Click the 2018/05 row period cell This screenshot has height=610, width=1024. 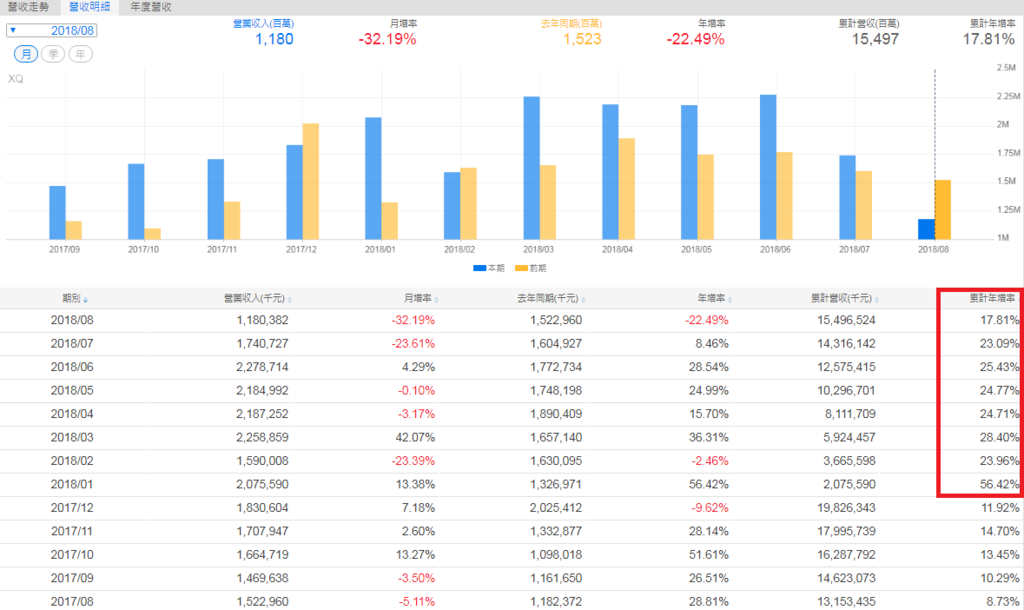pyautogui.click(x=72, y=391)
